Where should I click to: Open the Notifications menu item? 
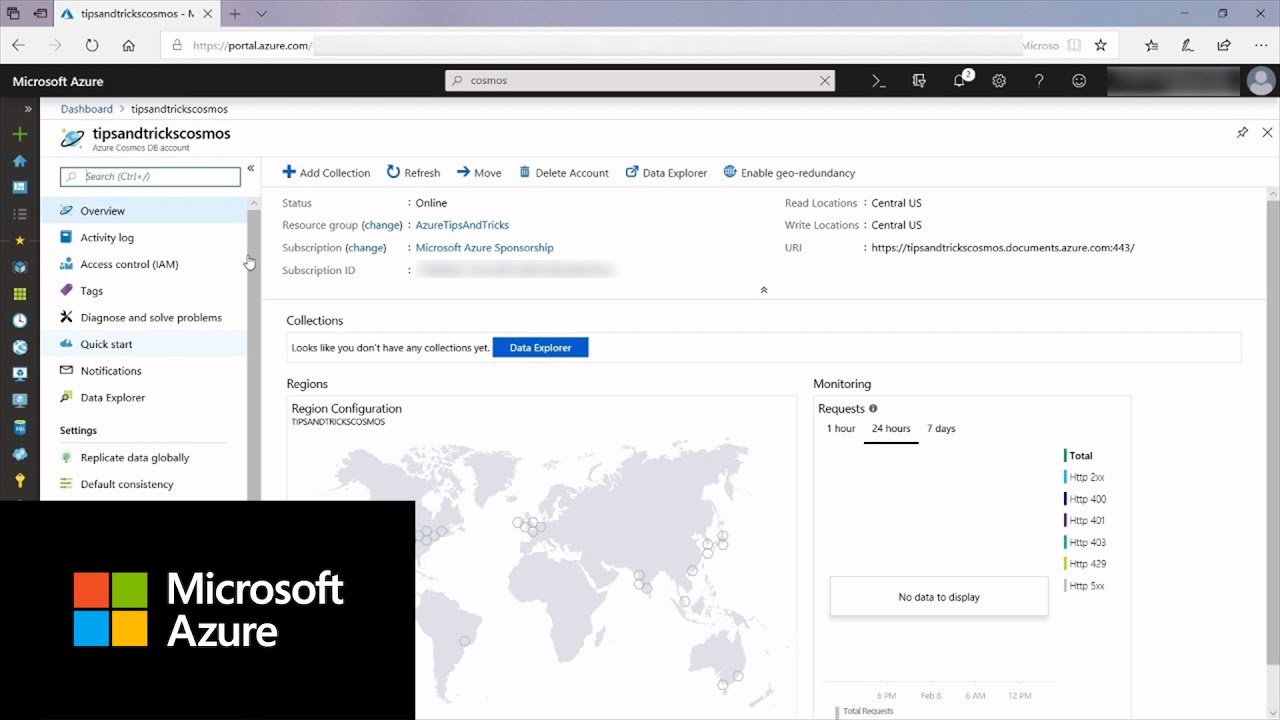click(x=143, y=371)
